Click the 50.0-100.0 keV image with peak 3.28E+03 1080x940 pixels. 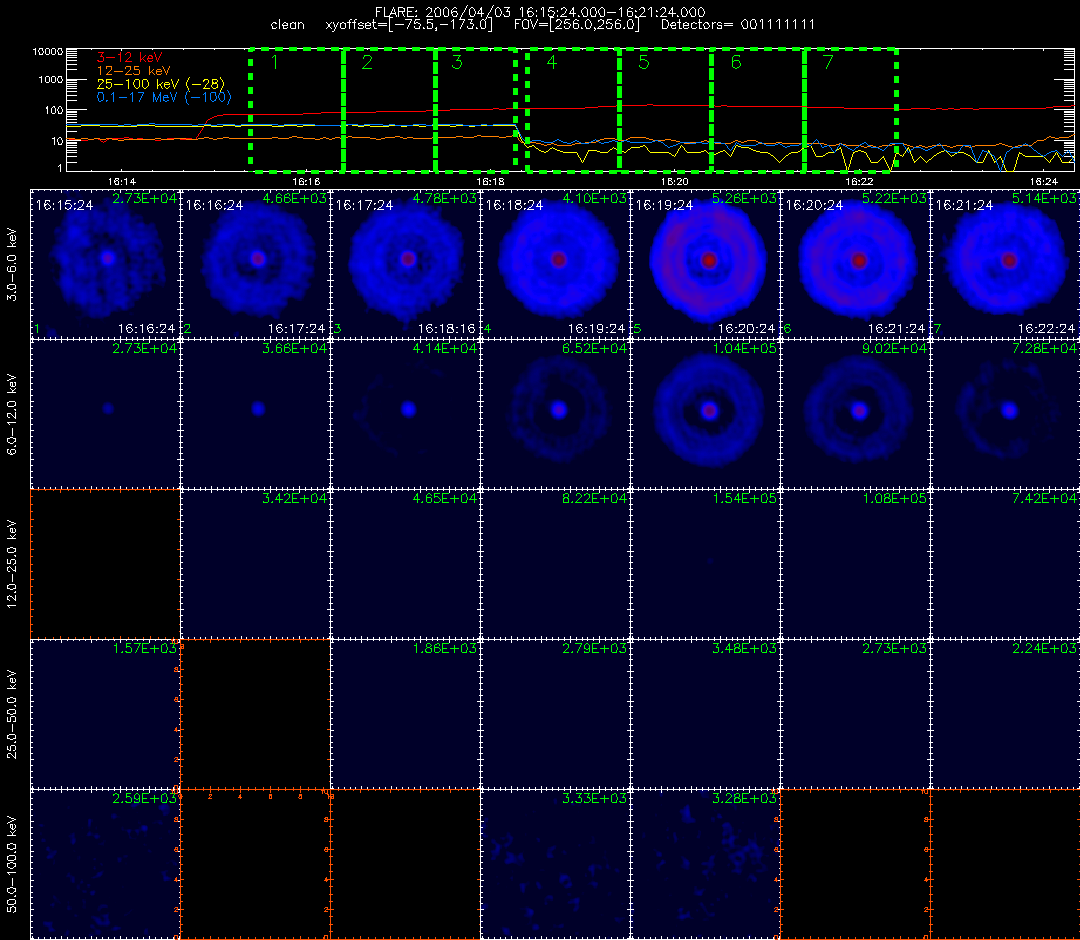pos(706,865)
